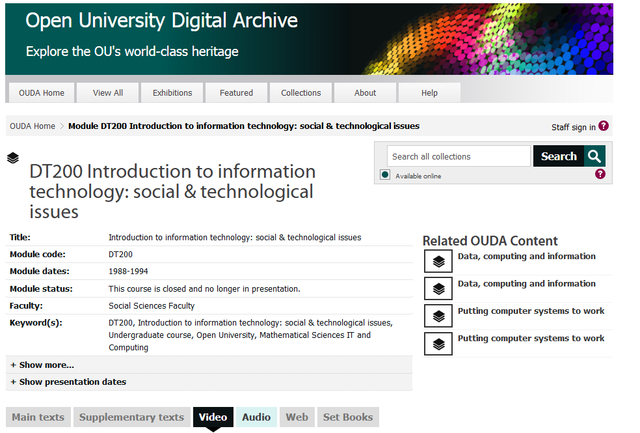The height and width of the screenshot is (433, 640).
Task: Open the first Putting computer systems to work stack icon
Action: click(438, 316)
